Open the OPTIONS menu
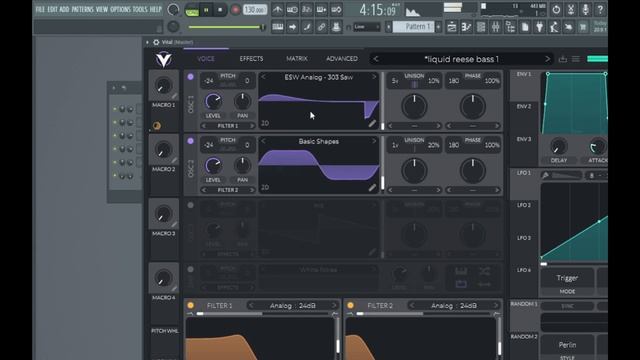Image resolution: width=640 pixels, height=360 pixels. (x=120, y=9)
